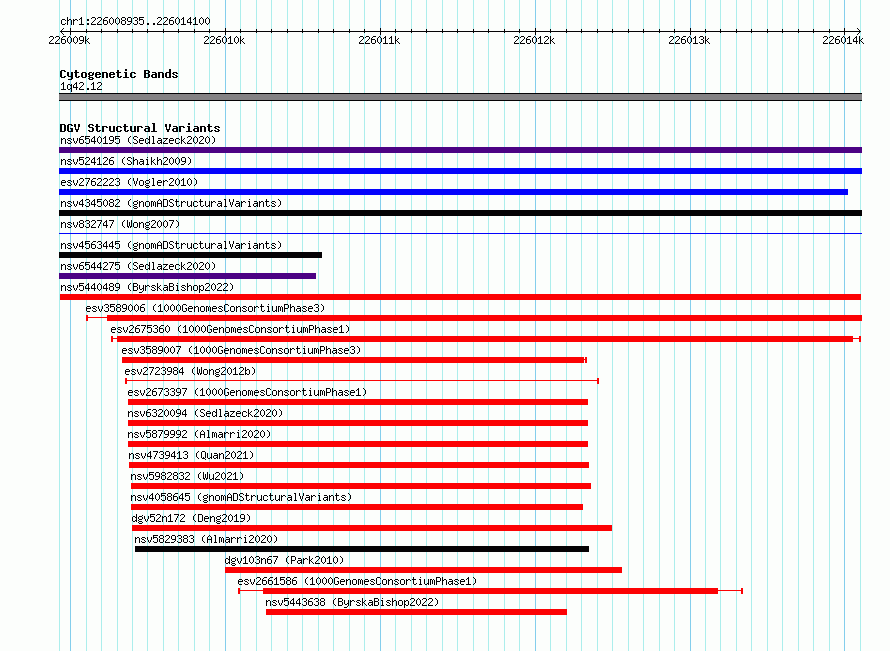This screenshot has width=890, height=651.
Task: Click the 226009k ruler tick label
Action: pyautogui.click(x=69, y=40)
